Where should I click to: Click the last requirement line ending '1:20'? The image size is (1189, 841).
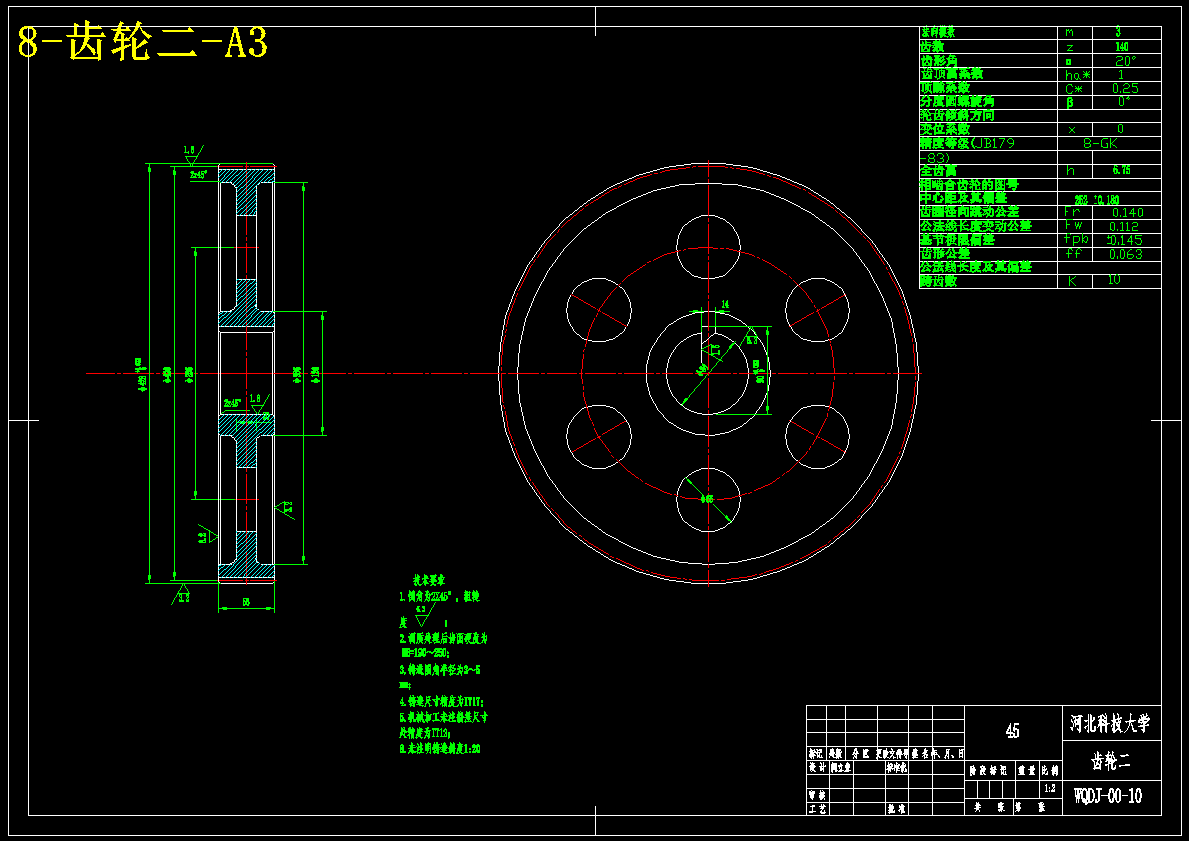click(440, 749)
